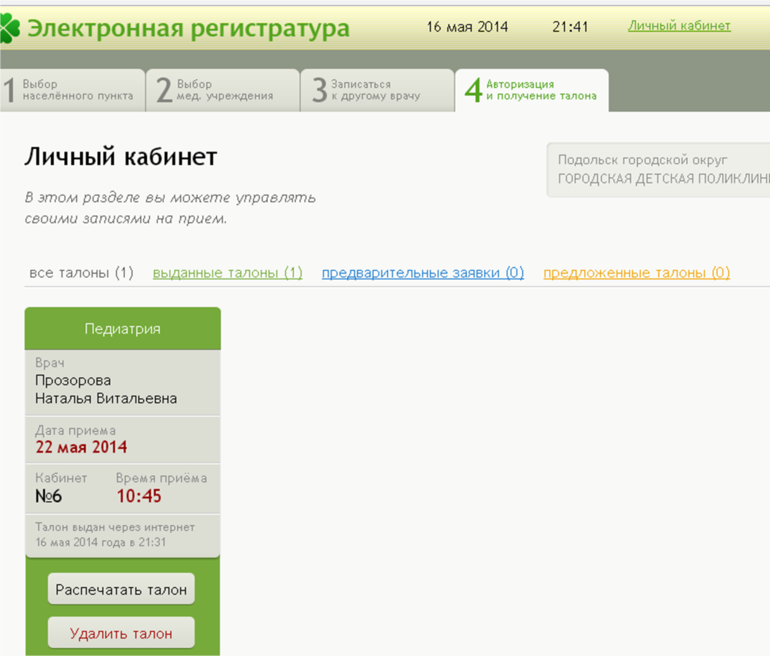Show все талоны (1) filter

[82, 273]
